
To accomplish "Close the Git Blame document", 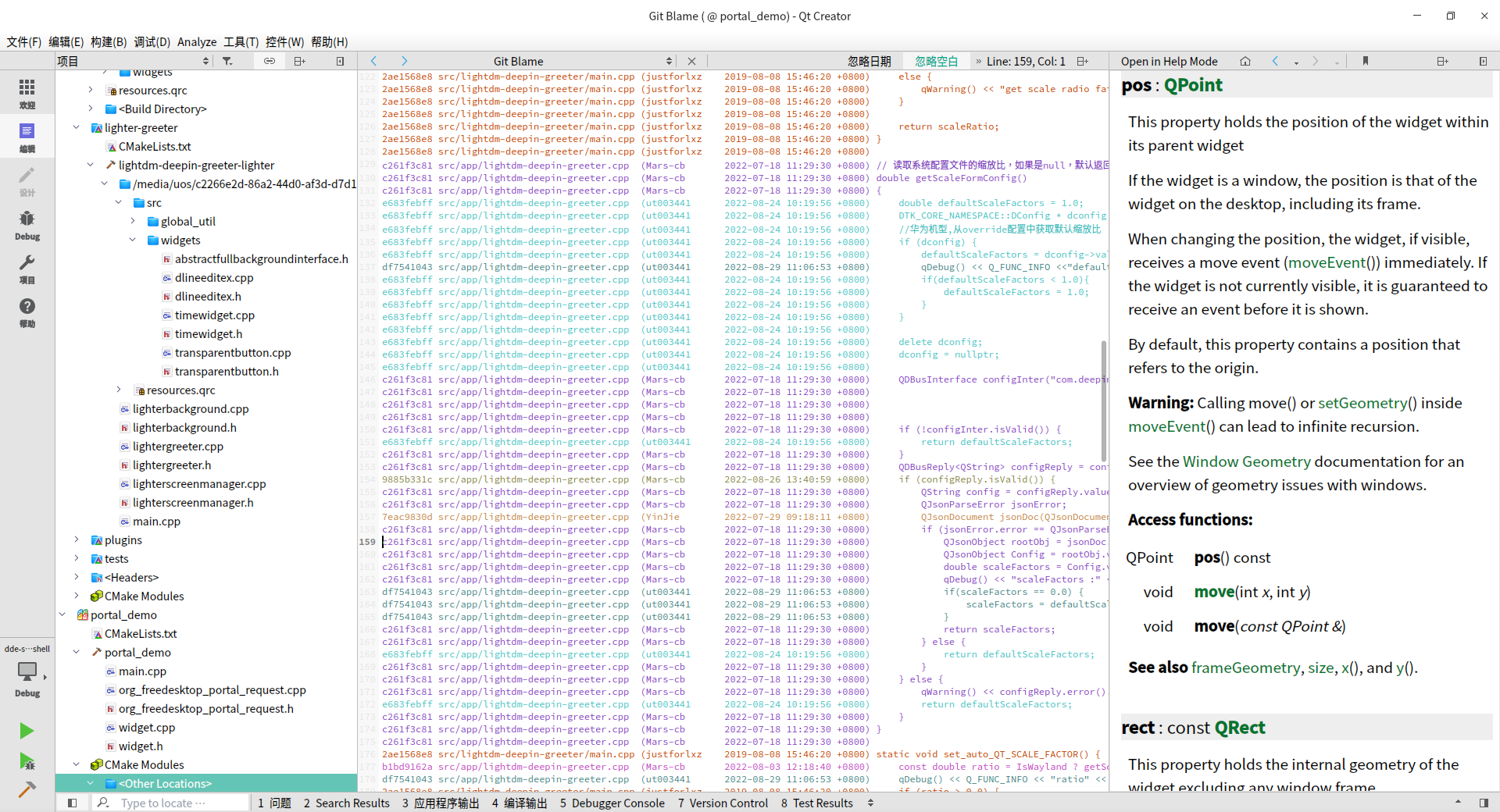I will tap(691, 61).
